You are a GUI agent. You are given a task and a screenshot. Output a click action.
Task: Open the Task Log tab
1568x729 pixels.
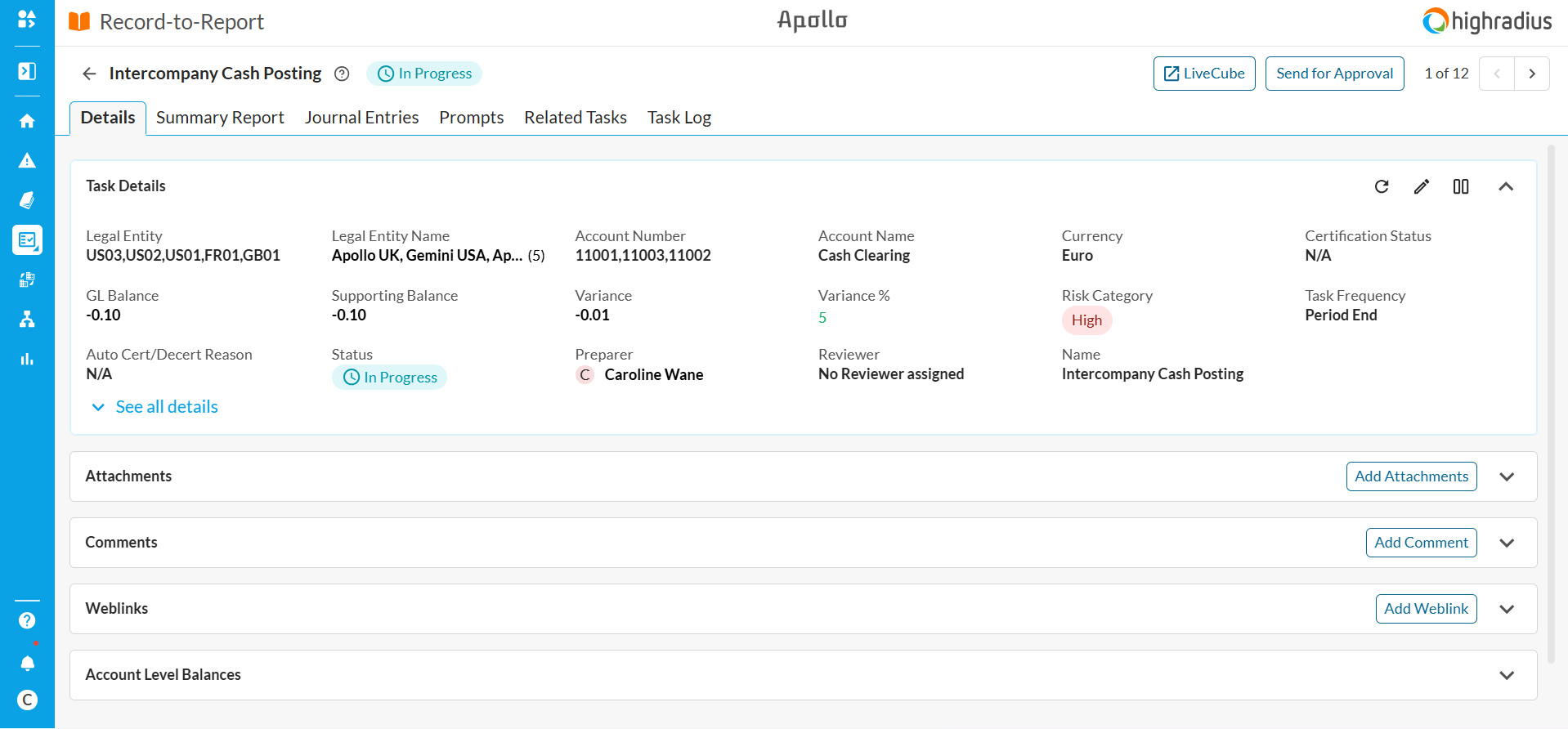click(679, 118)
